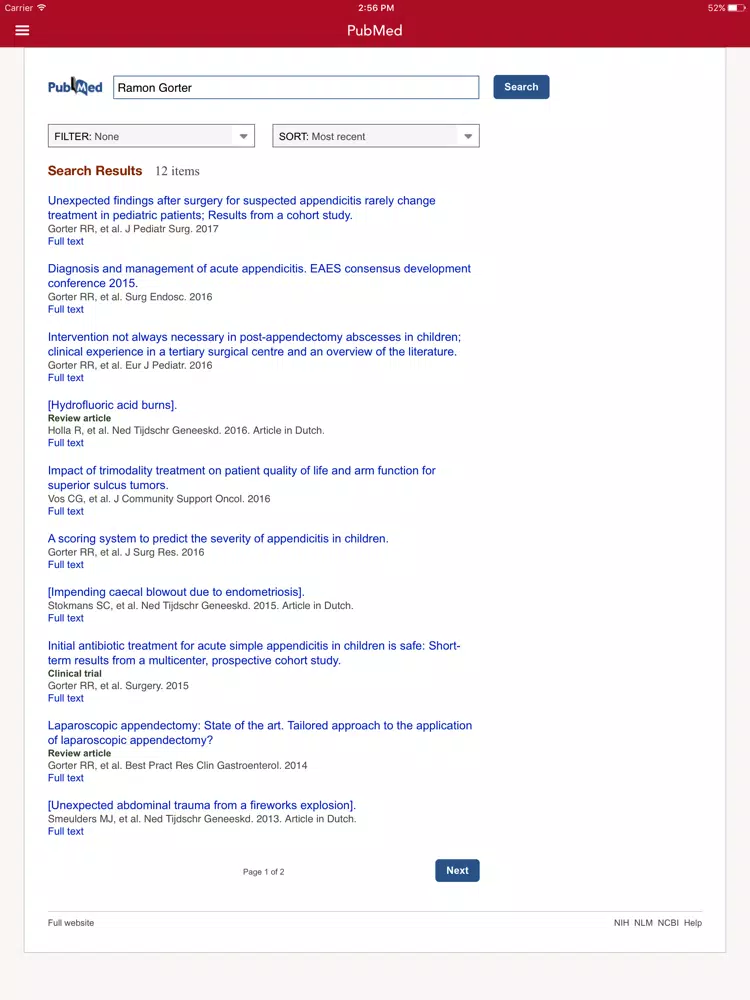
Task: Switch to the Full website
Action: [x=71, y=923]
